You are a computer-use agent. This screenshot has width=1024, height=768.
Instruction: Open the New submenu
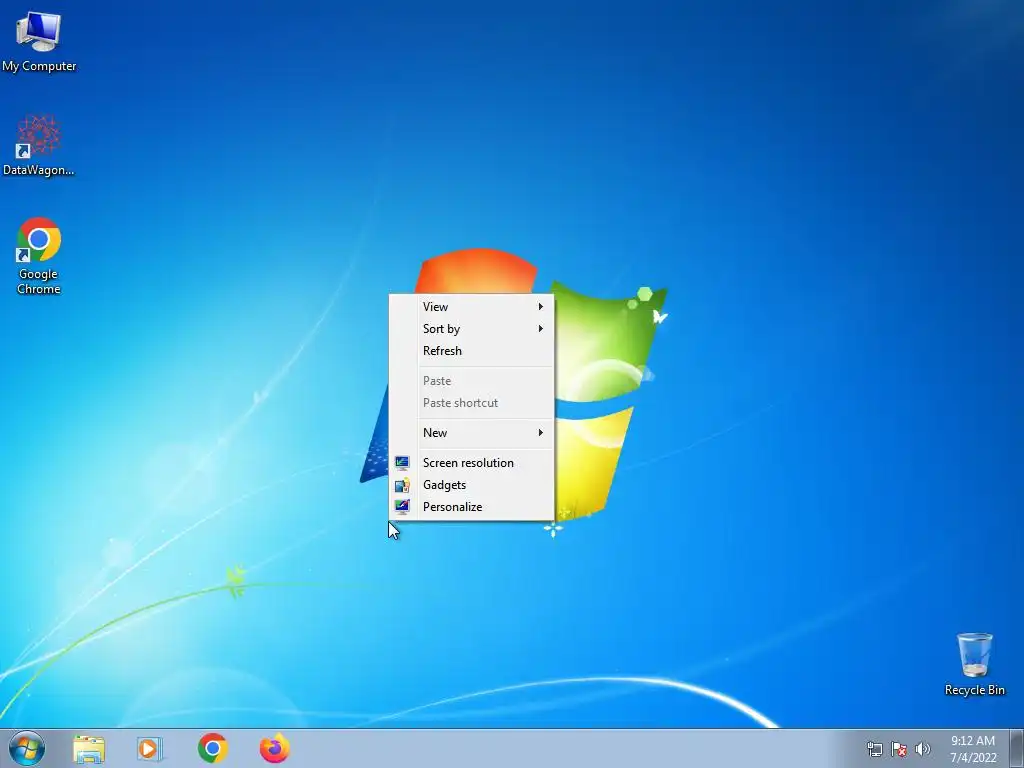coord(472,432)
